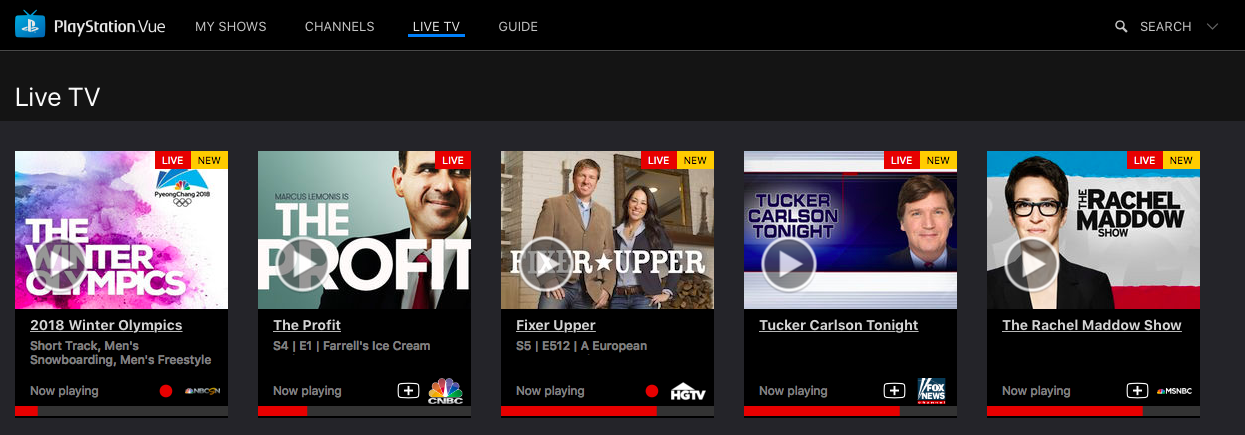This screenshot has width=1245, height=435.
Task: Click 'Now playing' under The Profit
Action: point(307,391)
